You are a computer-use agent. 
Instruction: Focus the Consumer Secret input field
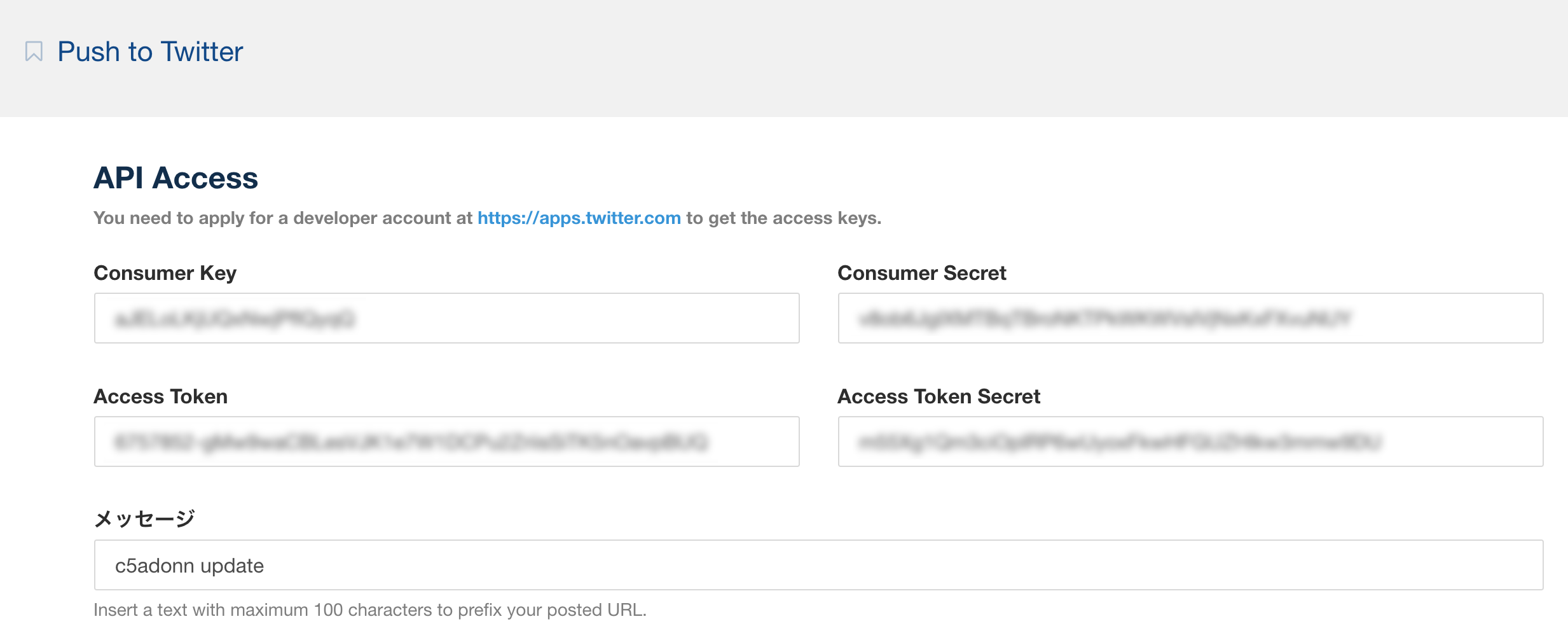click(1190, 318)
